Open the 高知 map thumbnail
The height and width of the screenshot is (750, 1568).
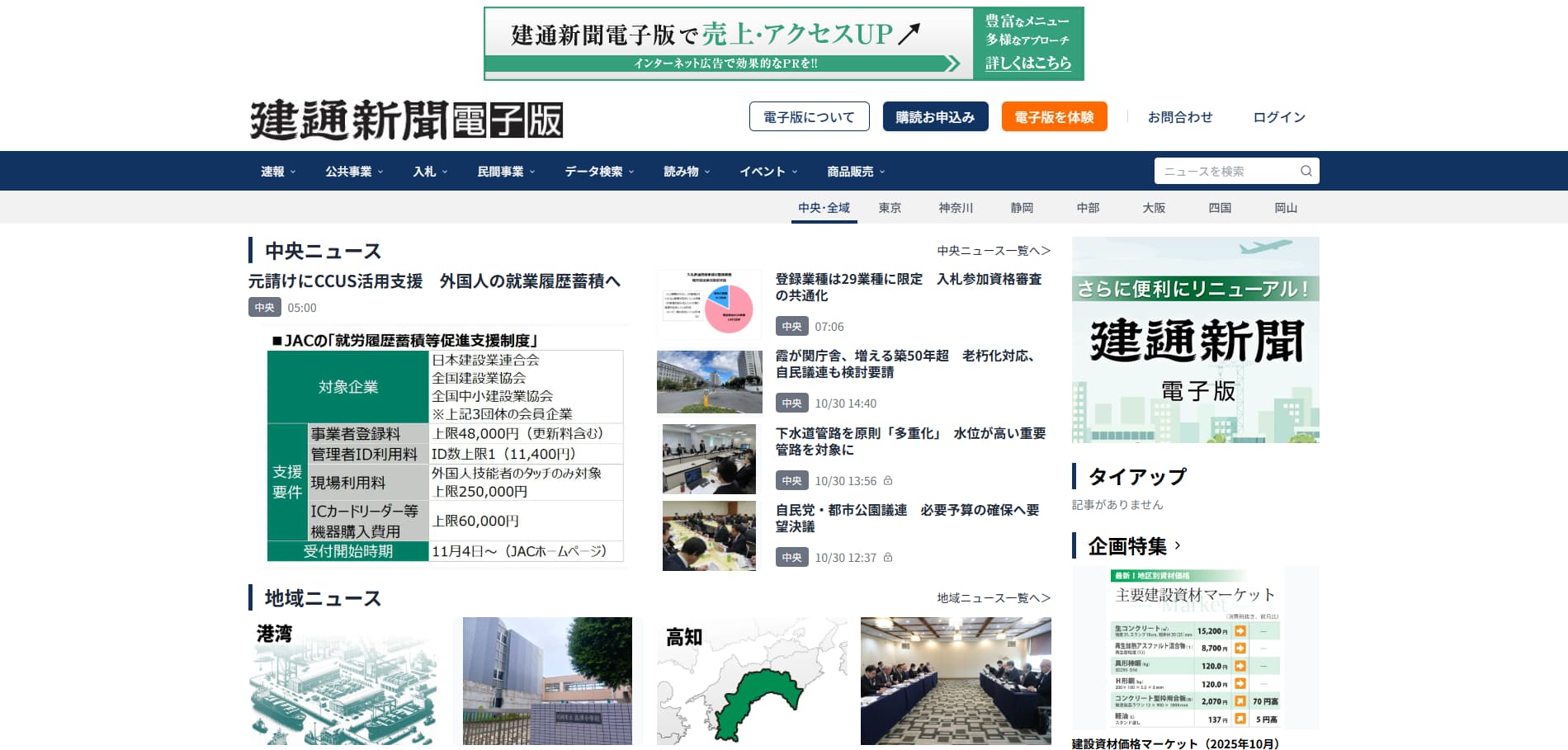click(x=749, y=680)
